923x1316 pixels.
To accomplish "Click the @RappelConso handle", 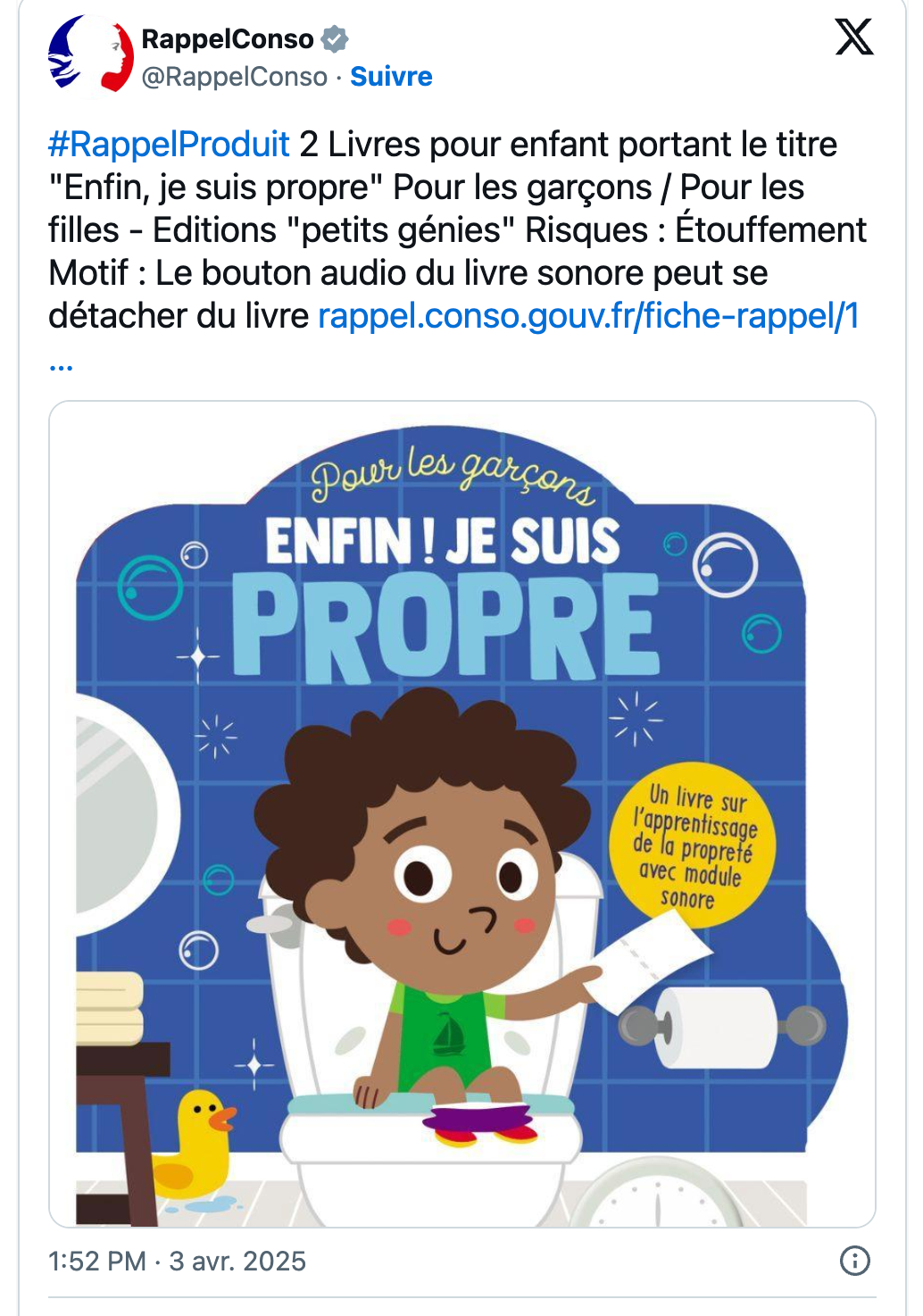I will [x=235, y=77].
